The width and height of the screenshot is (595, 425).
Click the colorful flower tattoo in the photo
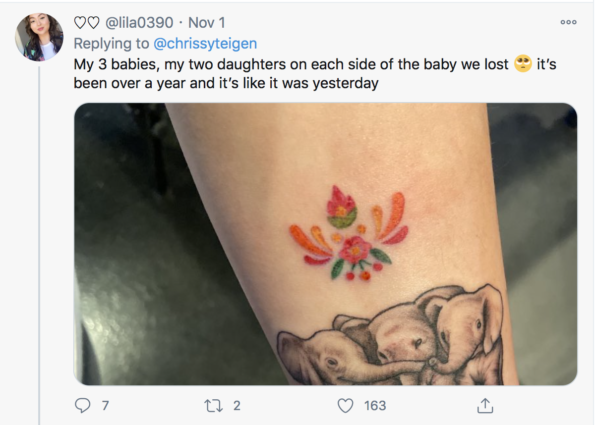coord(349,233)
